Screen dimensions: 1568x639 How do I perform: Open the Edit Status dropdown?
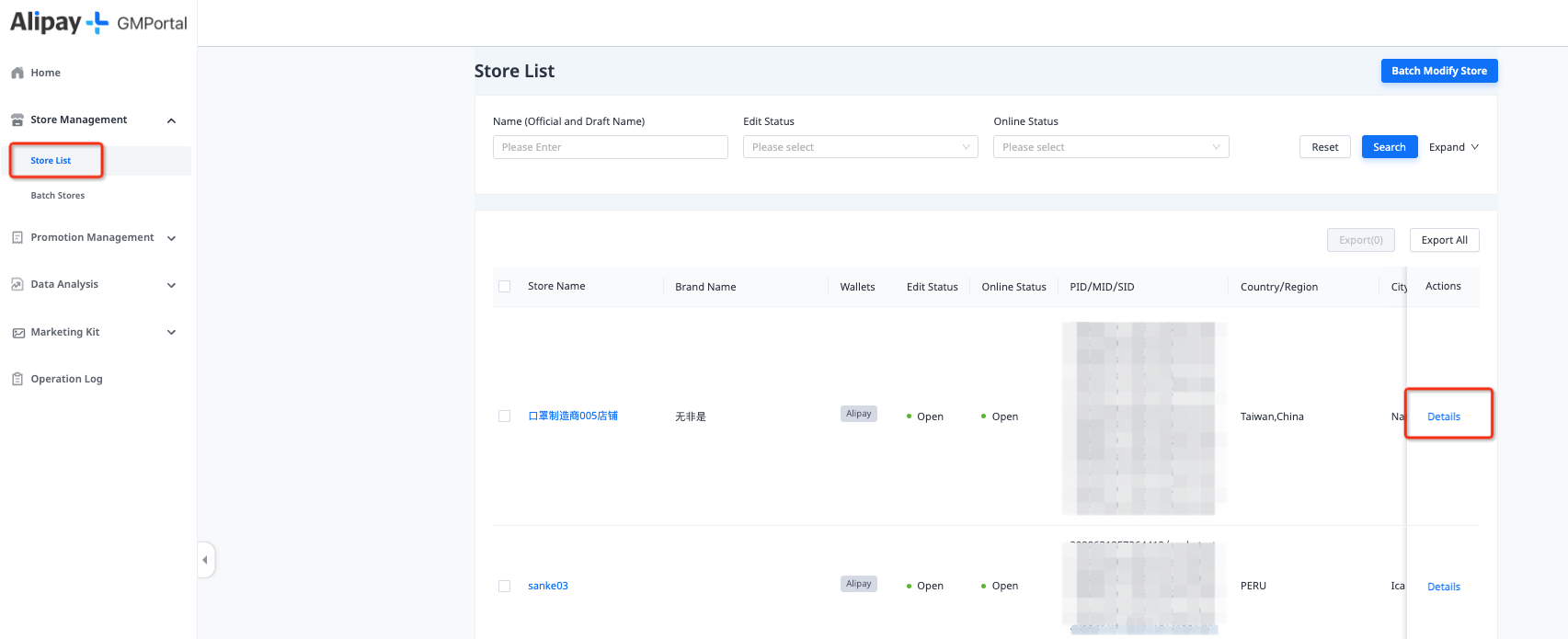(860, 147)
